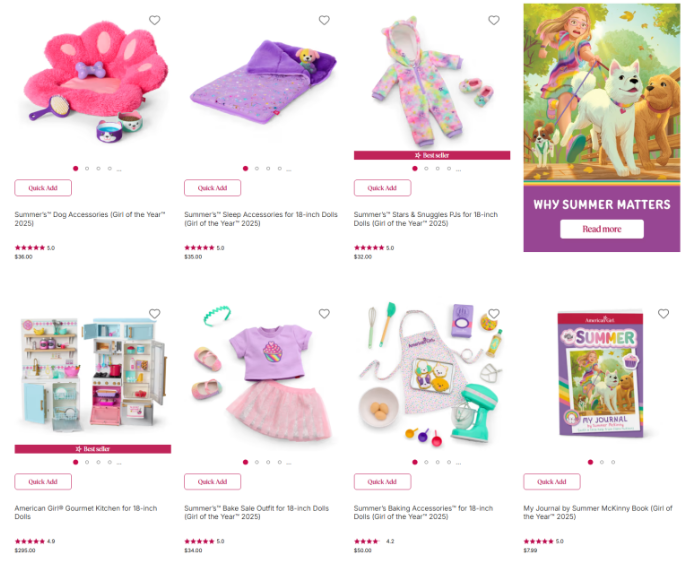Click Read more on Why Summer Matters
Viewport: 682px width, 573px height.
602,229
